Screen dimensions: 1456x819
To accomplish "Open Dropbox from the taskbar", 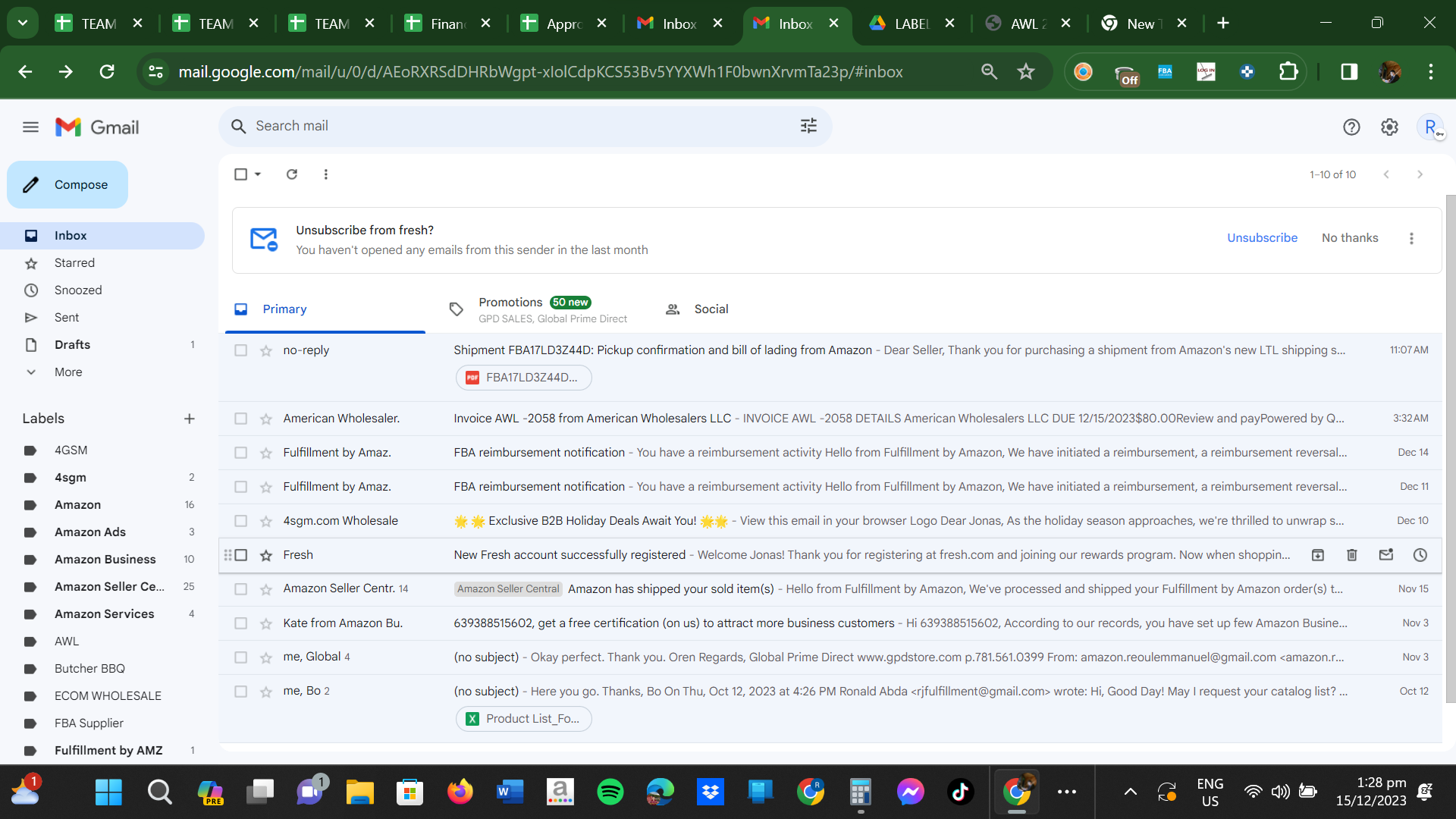I will point(711,792).
